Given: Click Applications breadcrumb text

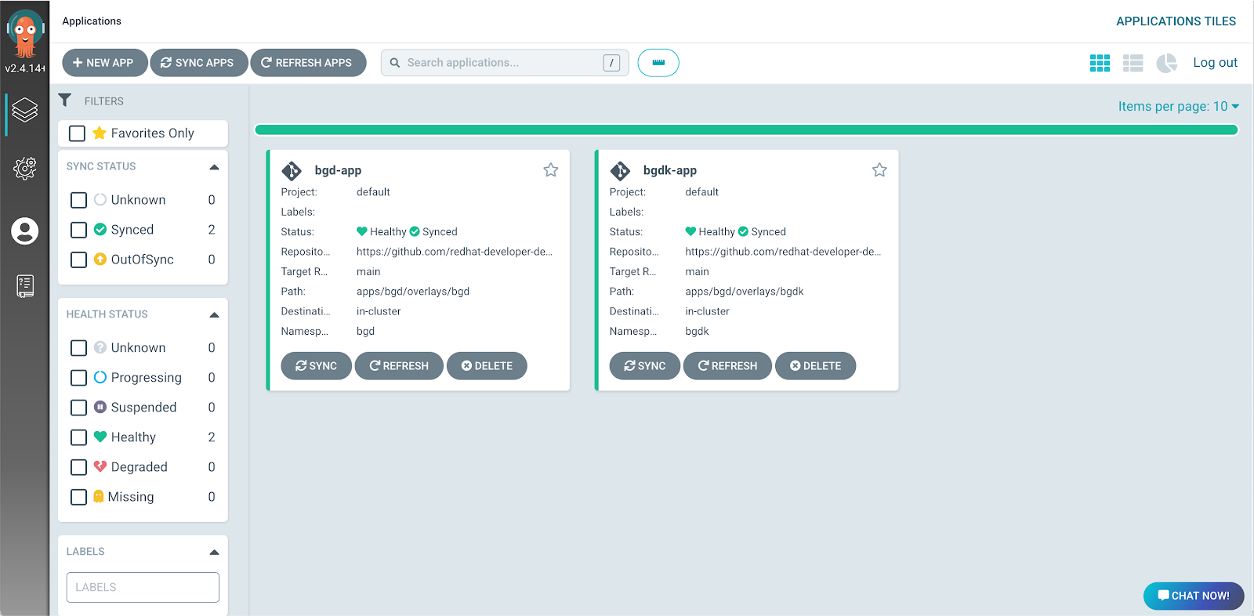Looking at the screenshot, I should click(x=92, y=21).
